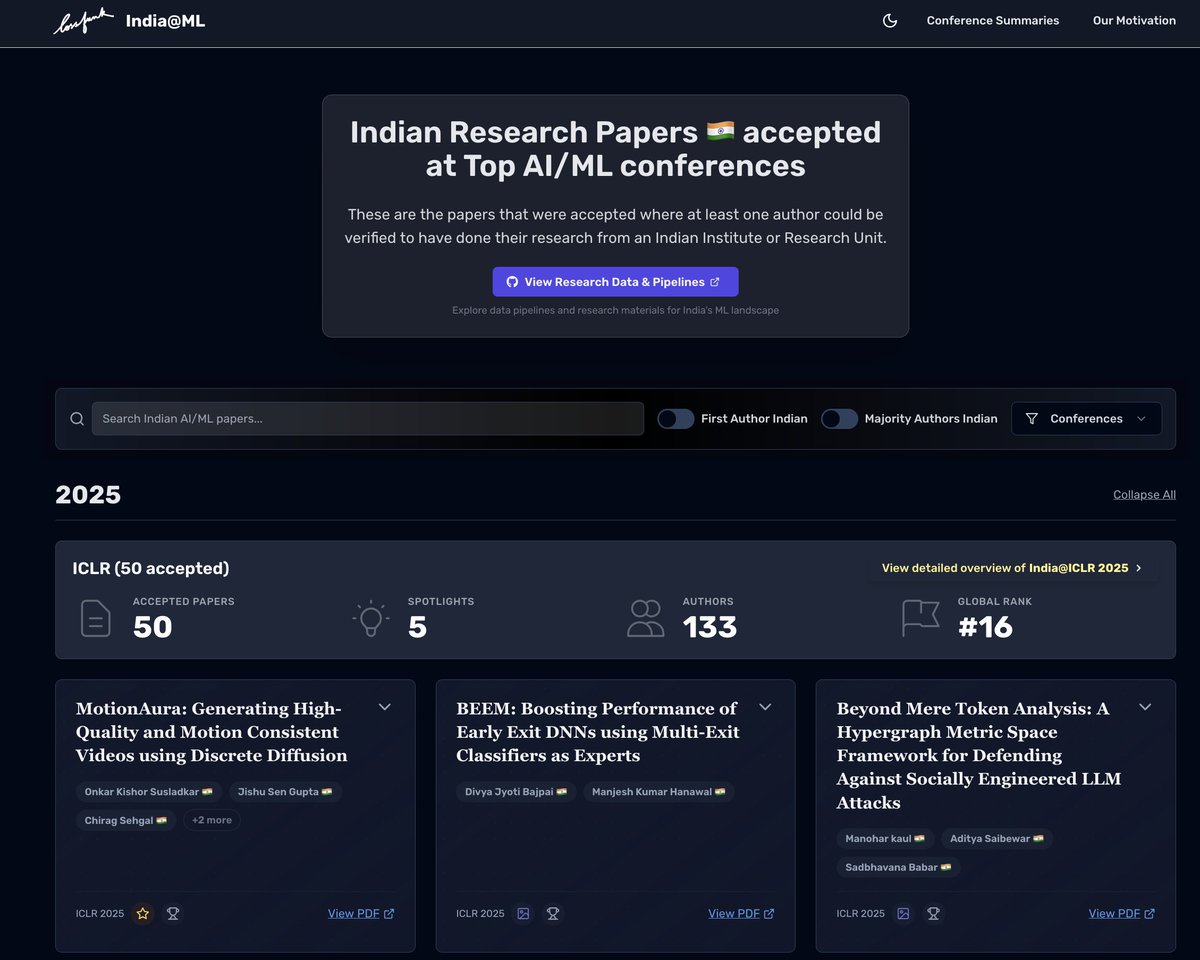Expand the MotionAura card chevron
The image size is (1200, 960).
[x=385, y=707]
